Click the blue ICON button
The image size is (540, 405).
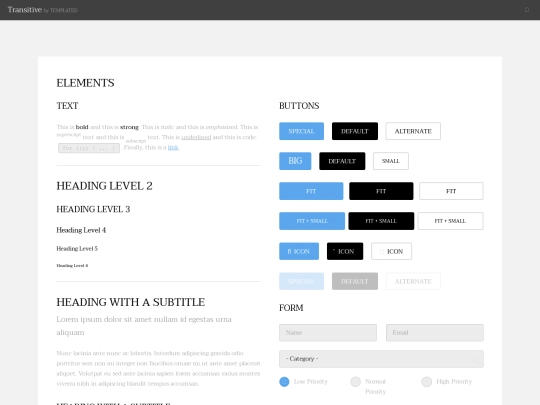(299, 251)
